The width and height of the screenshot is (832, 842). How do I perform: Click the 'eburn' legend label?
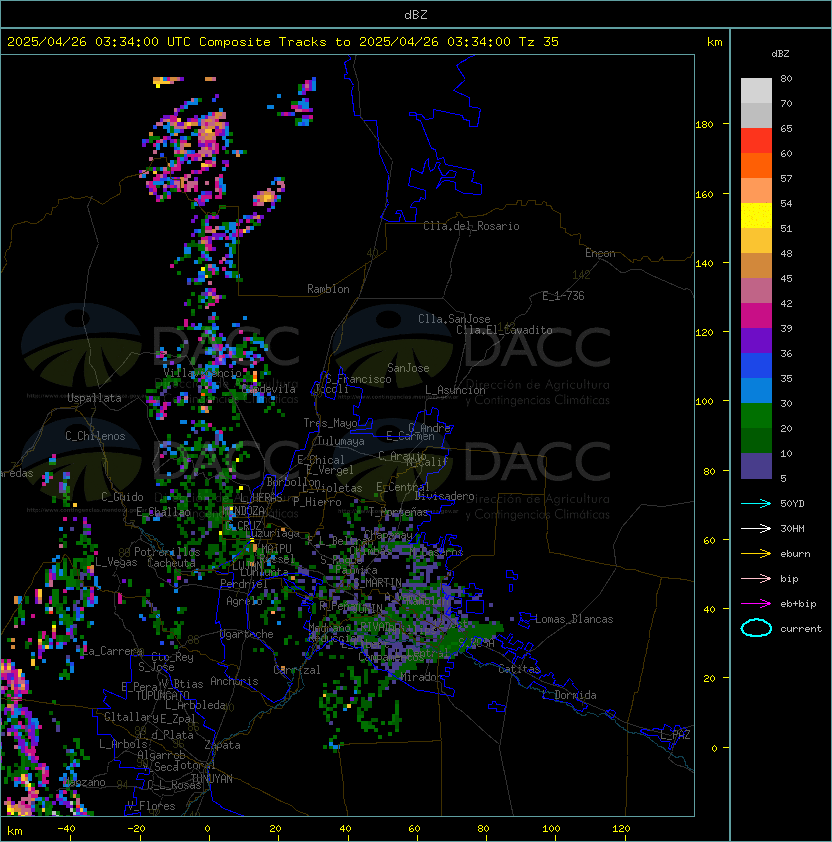point(795,554)
